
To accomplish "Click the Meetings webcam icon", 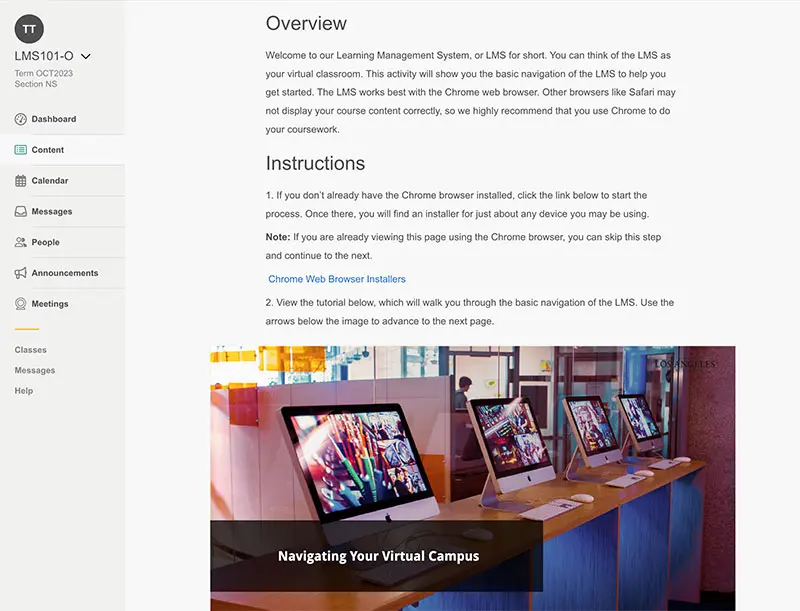I will (x=20, y=304).
